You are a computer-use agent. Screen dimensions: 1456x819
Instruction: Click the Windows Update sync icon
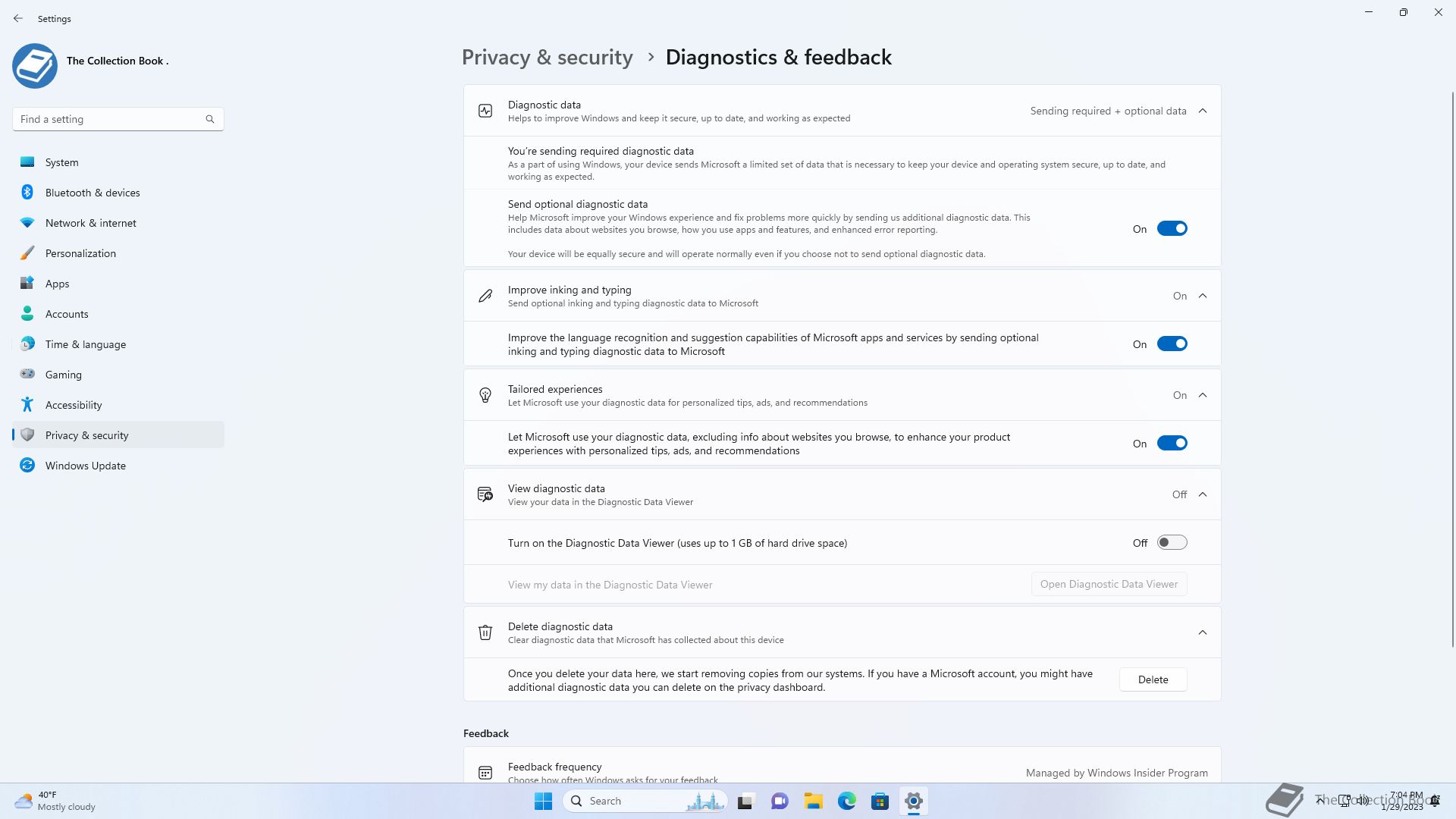(27, 466)
